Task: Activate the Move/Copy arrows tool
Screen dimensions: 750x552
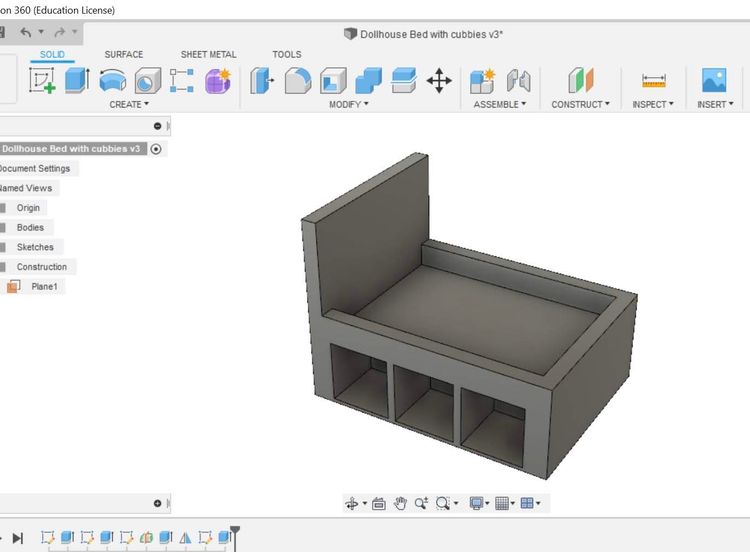Action: 439,81
